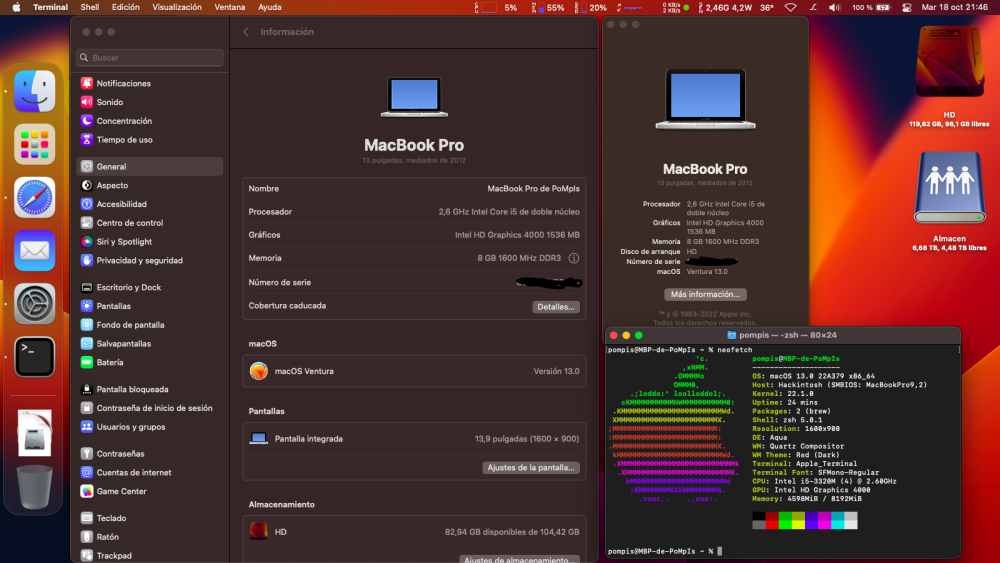Open Contraseñas settings in the sidebar
This screenshot has height=563, width=1000.
[149, 453]
